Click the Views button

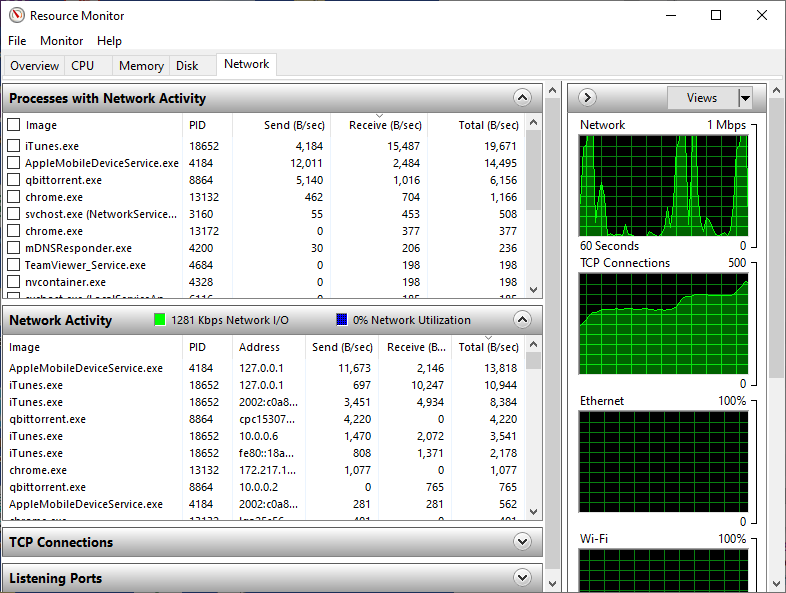pyautogui.click(x=702, y=98)
